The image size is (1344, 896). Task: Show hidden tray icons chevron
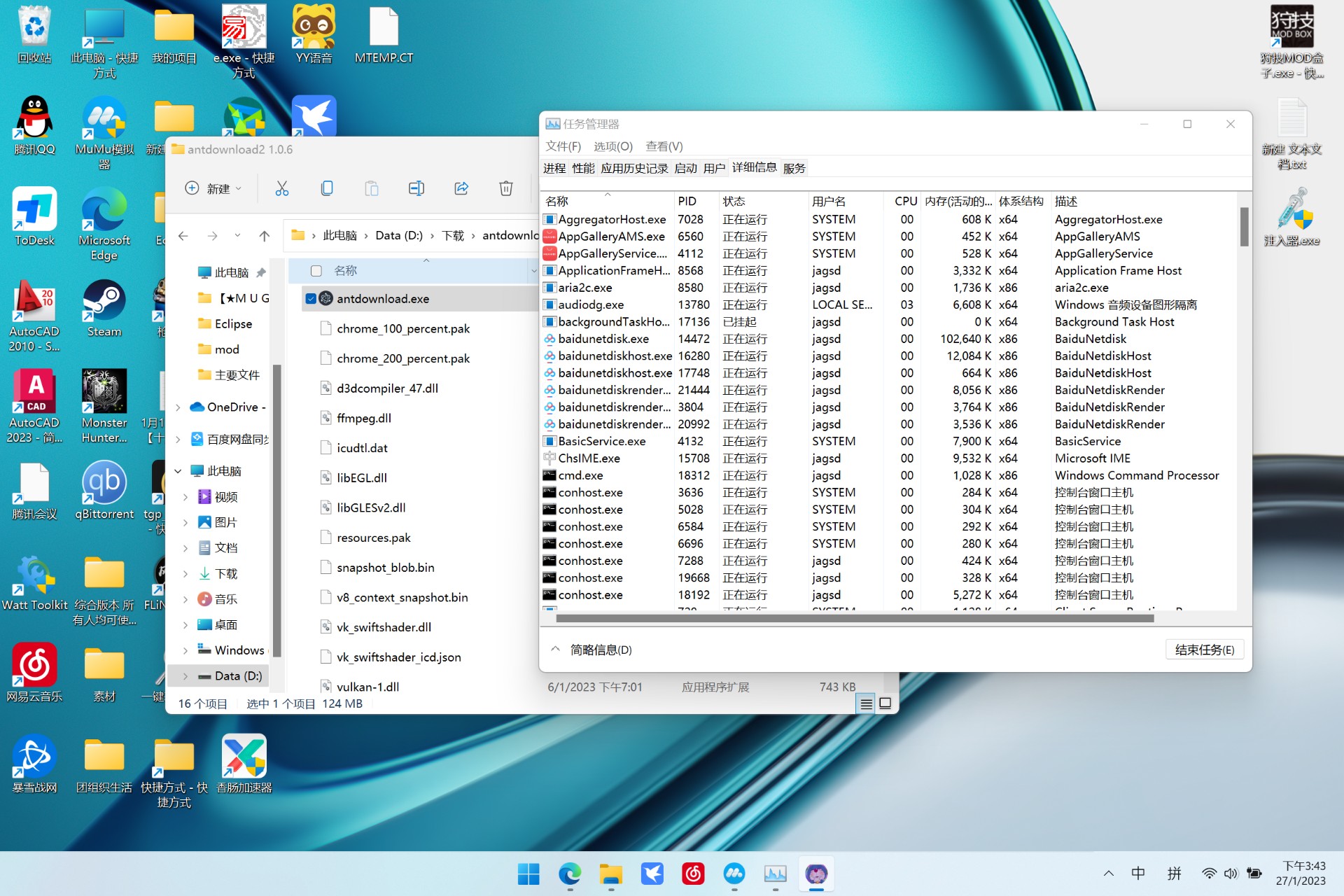click(1109, 873)
